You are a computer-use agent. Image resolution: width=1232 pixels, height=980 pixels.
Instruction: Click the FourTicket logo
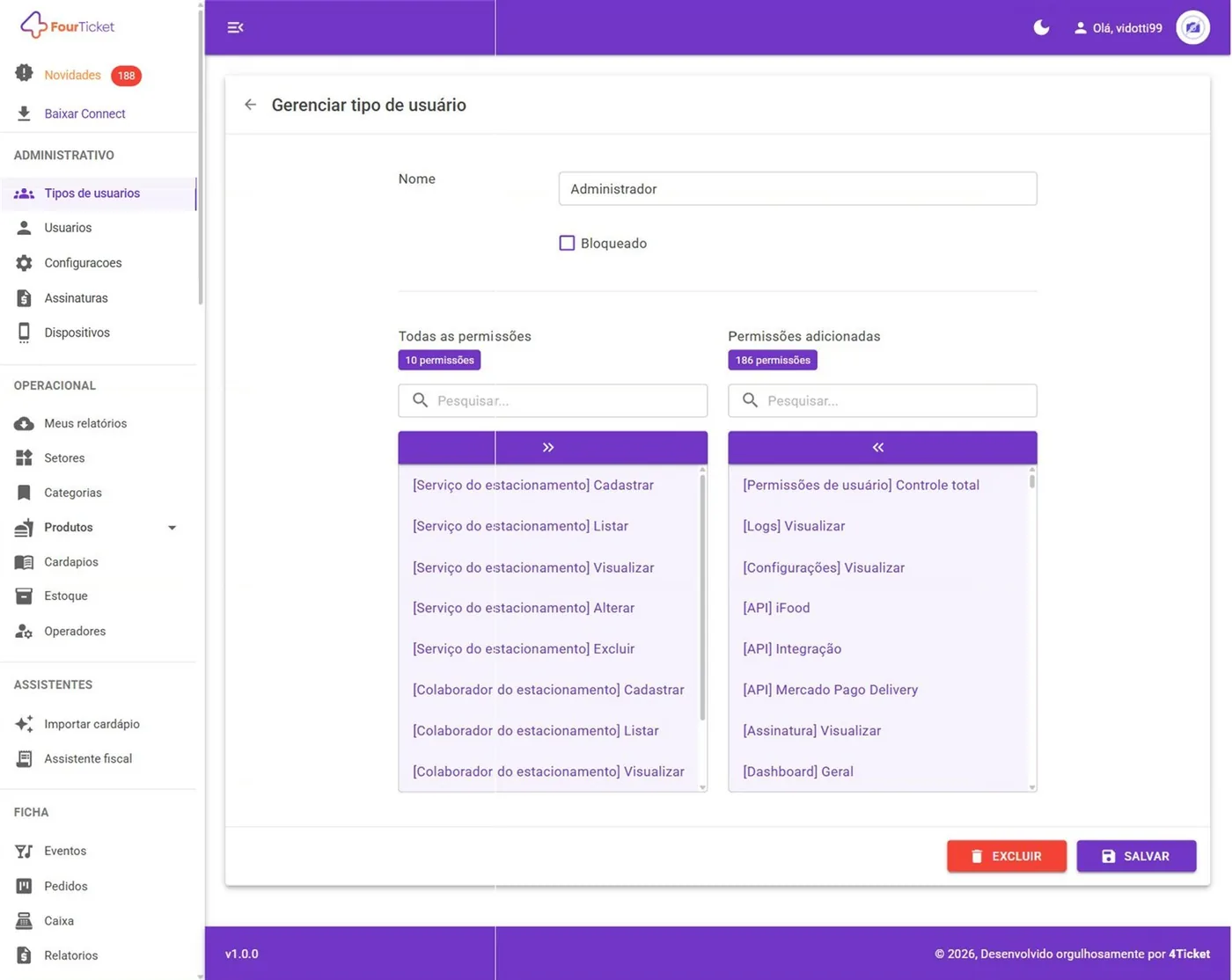68,26
